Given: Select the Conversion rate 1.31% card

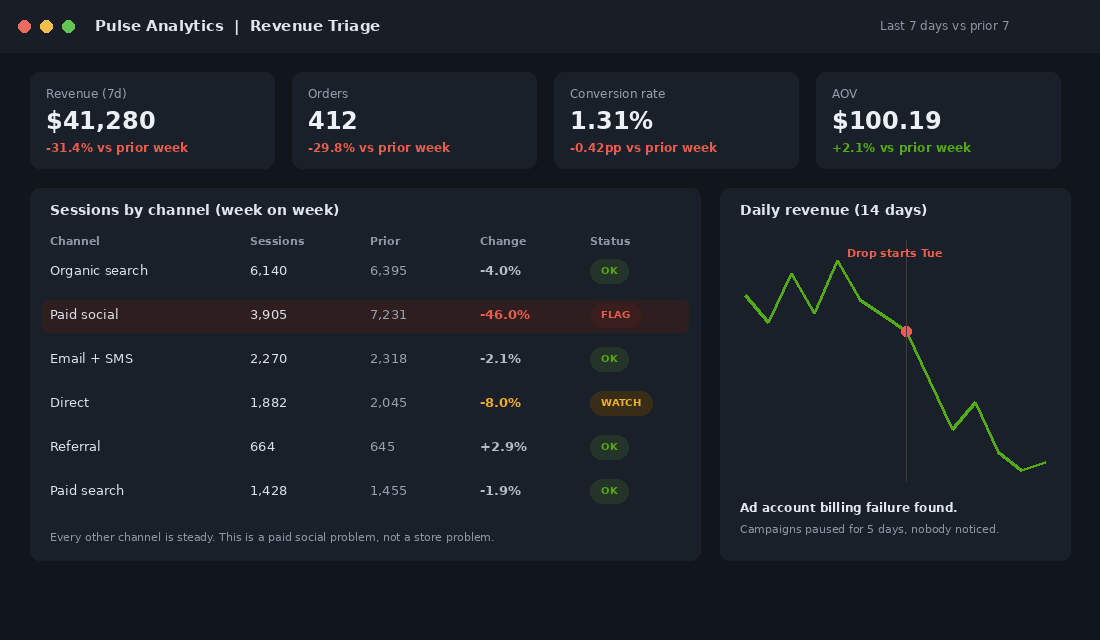Looking at the screenshot, I should (x=676, y=120).
